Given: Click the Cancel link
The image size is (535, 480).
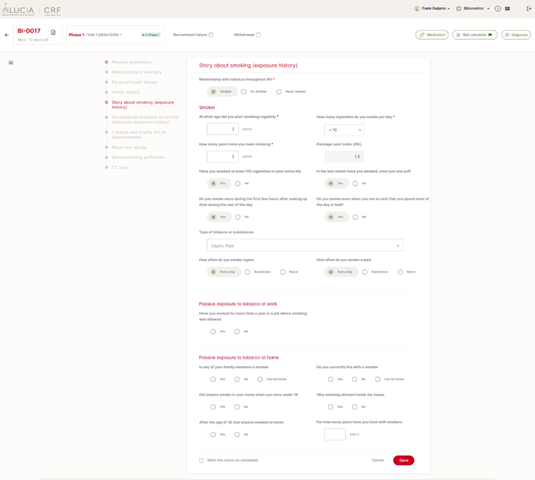Looking at the screenshot, I should click(x=378, y=460).
